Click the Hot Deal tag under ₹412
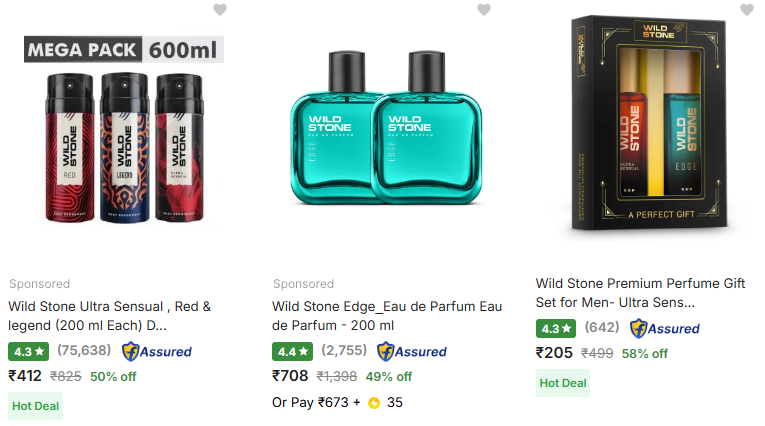The width and height of the screenshot is (765, 426). coord(35,405)
